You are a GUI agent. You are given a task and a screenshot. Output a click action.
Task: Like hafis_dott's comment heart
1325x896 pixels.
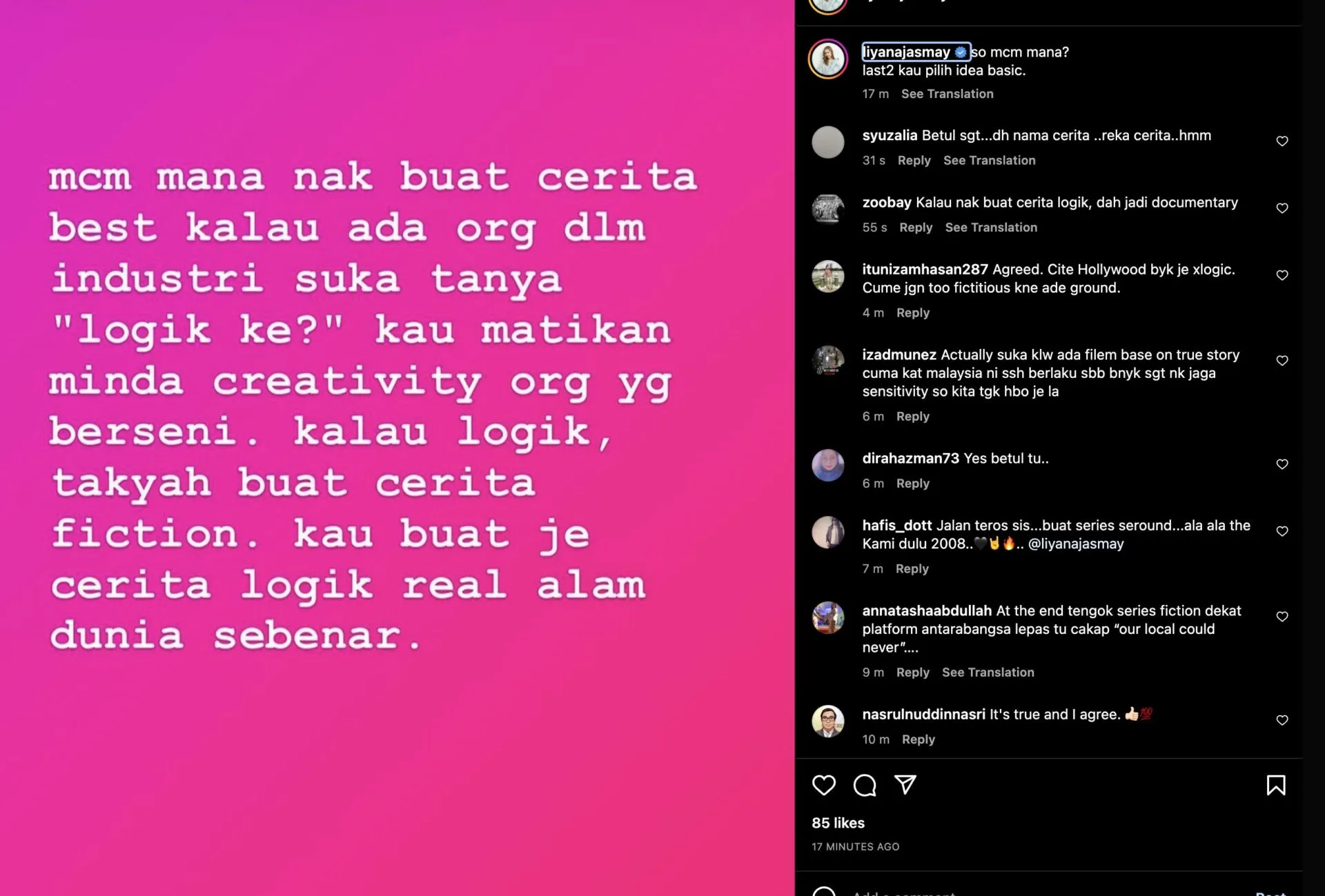(1282, 531)
